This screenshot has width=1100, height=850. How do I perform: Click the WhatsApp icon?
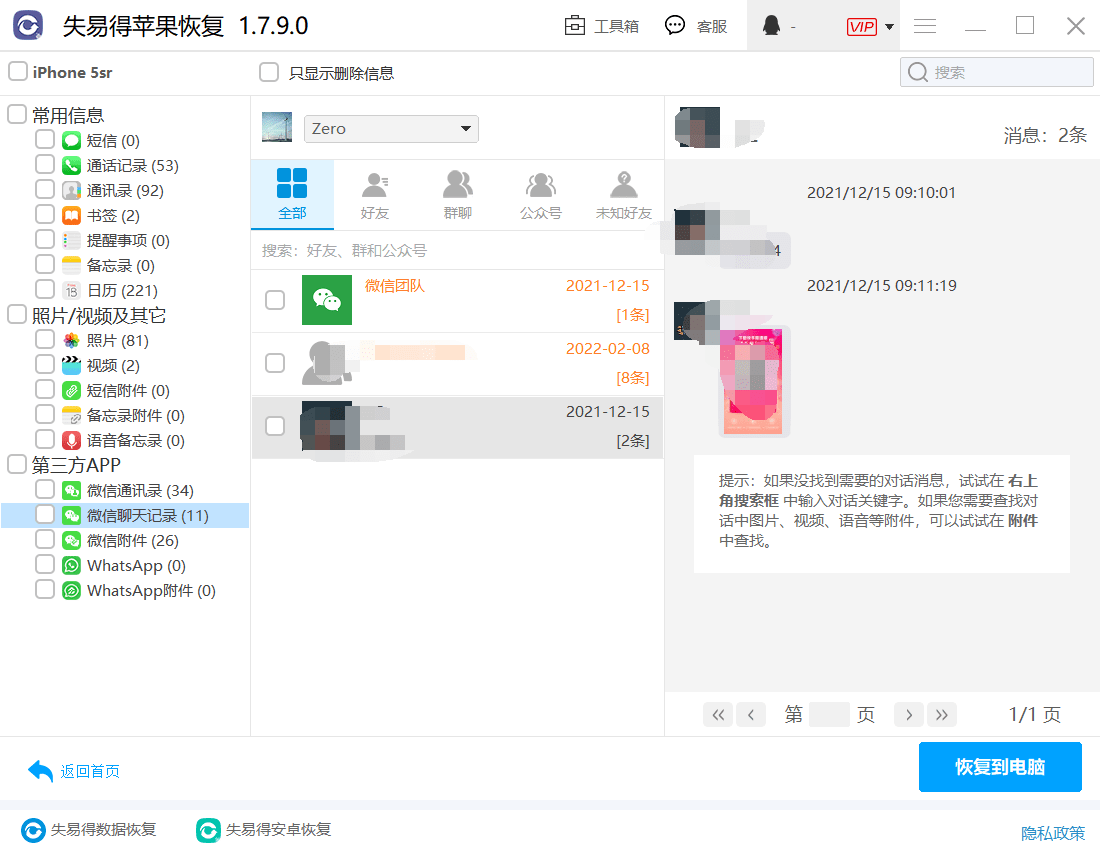(72, 565)
